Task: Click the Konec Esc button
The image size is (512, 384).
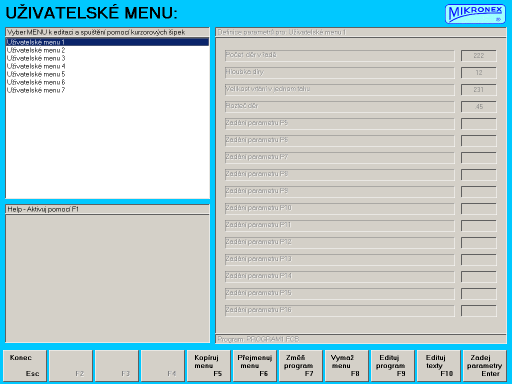Action: 25,366
